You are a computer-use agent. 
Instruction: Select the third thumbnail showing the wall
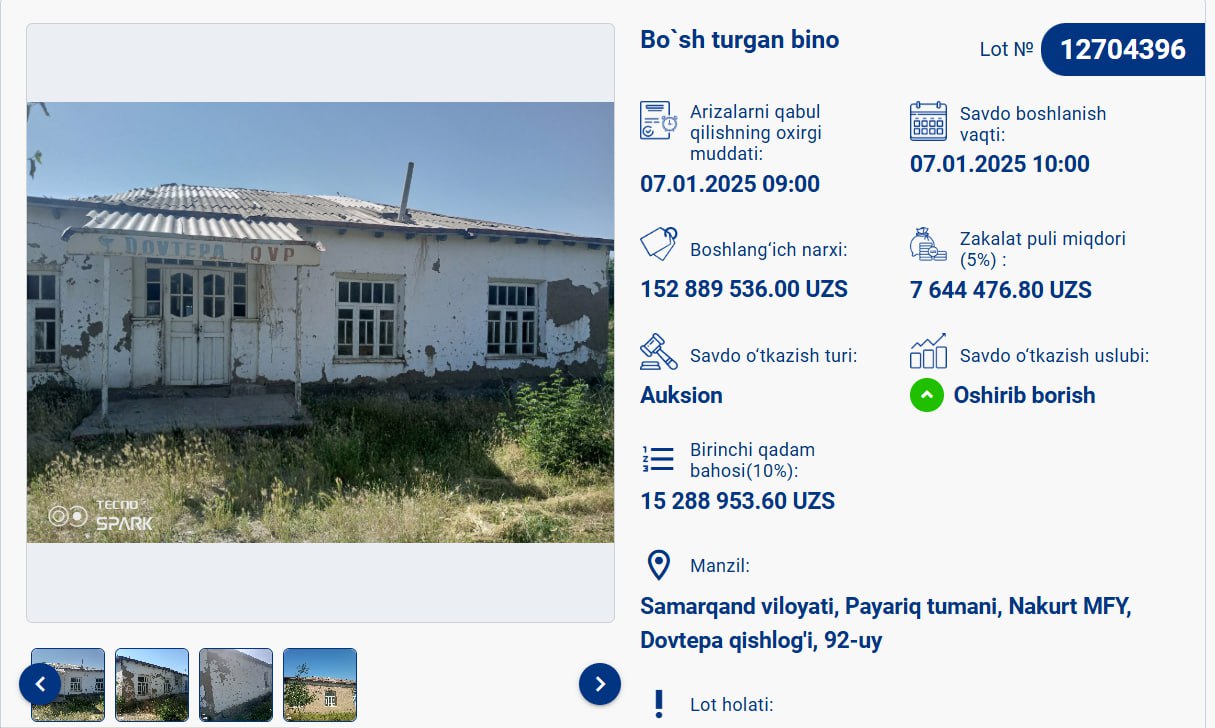click(236, 685)
